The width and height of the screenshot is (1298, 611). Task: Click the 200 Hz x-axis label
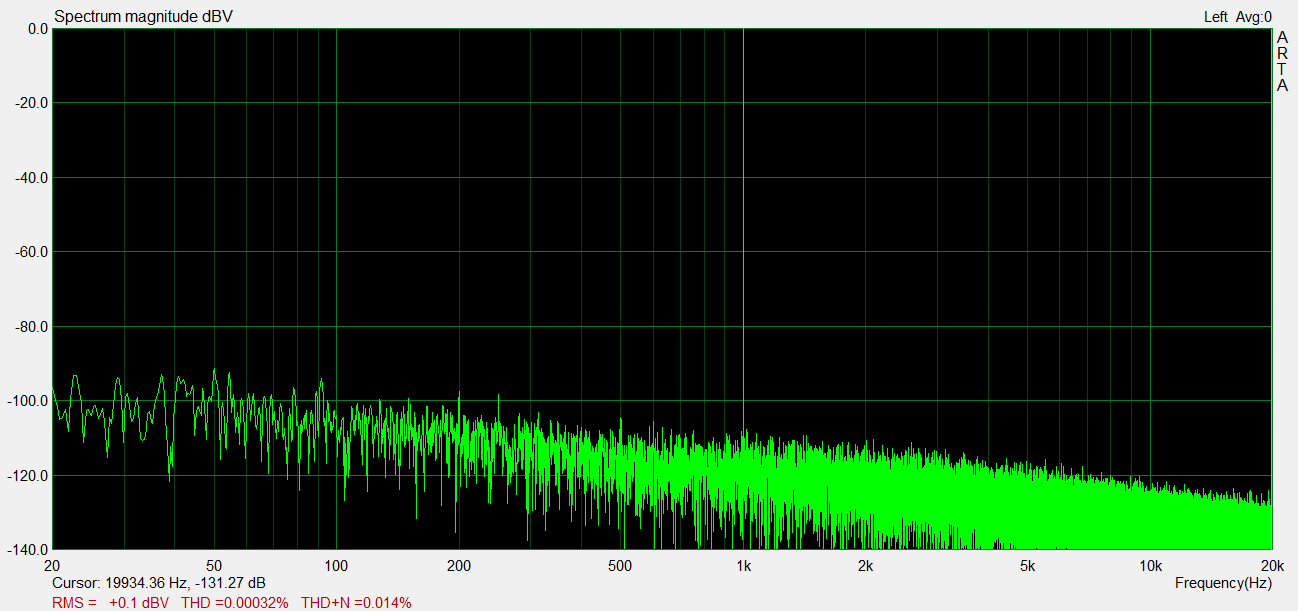click(x=459, y=566)
